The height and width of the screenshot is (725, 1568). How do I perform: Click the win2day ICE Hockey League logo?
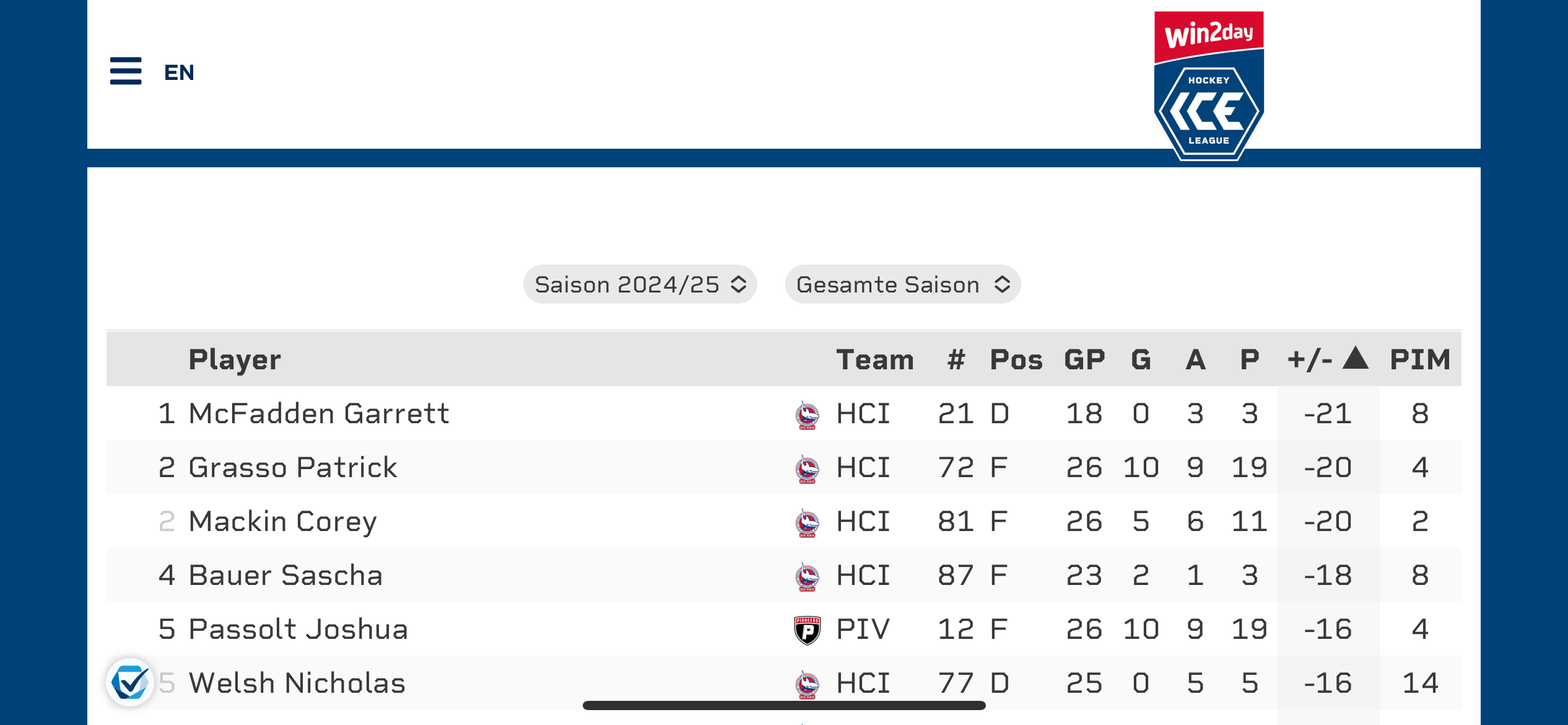tap(1208, 86)
